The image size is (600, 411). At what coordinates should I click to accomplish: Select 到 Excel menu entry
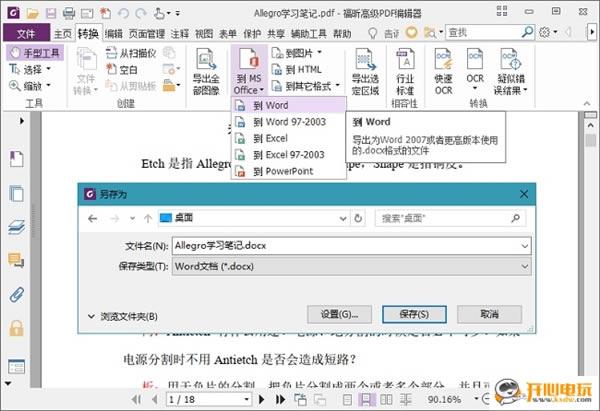point(289,139)
